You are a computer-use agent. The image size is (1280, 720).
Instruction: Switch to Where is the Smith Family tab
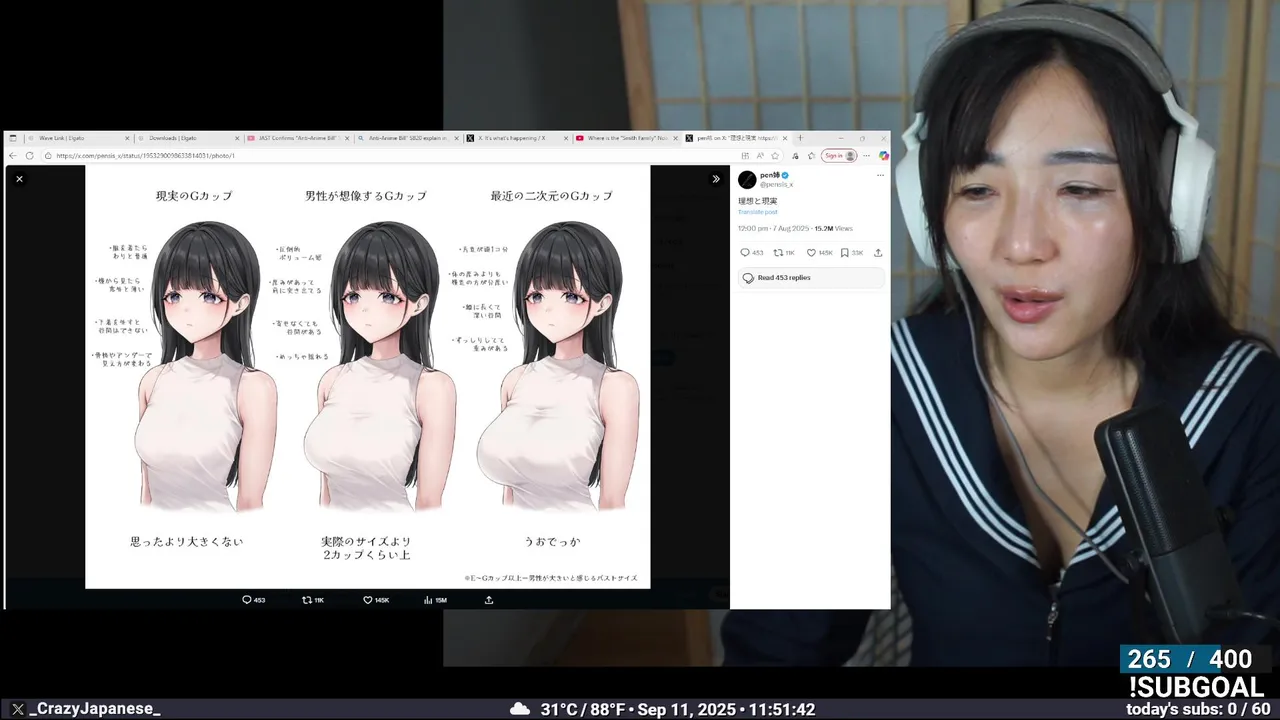click(626, 138)
